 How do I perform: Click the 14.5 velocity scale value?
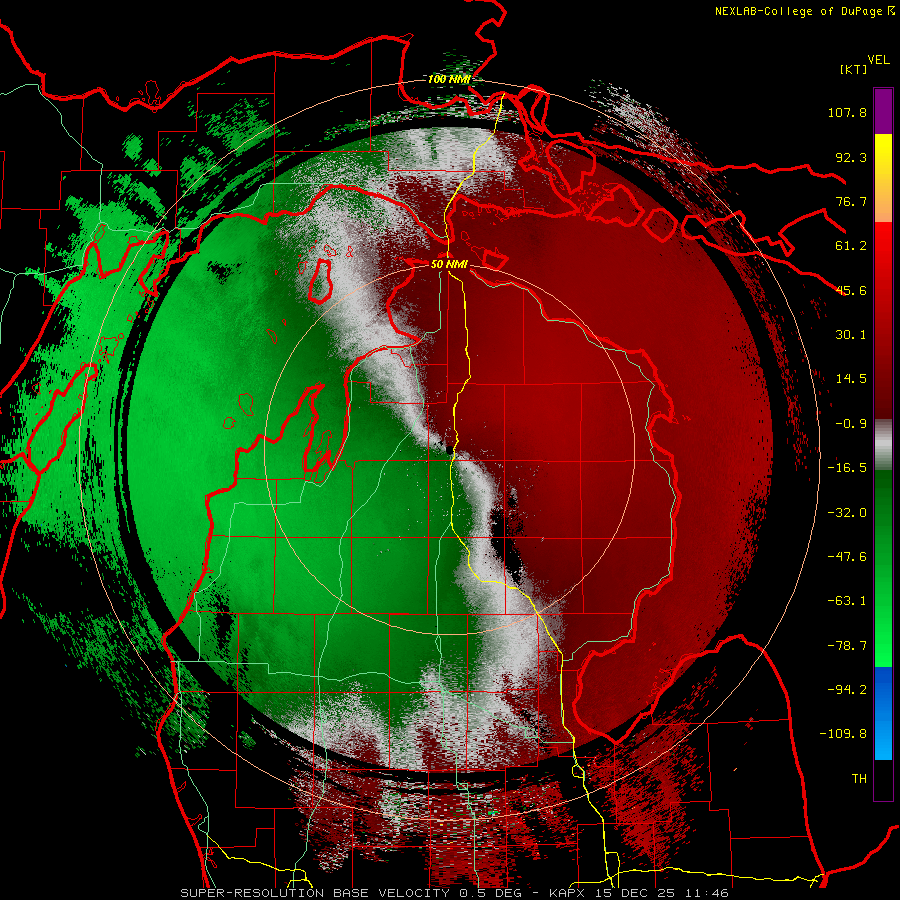[851, 379]
